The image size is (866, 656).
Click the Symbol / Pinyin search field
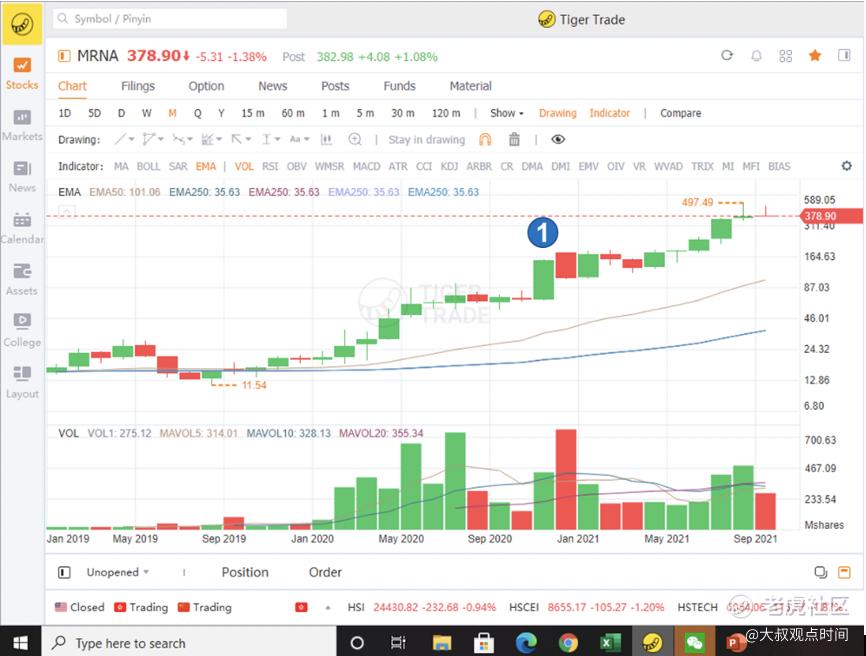pos(170,19)
